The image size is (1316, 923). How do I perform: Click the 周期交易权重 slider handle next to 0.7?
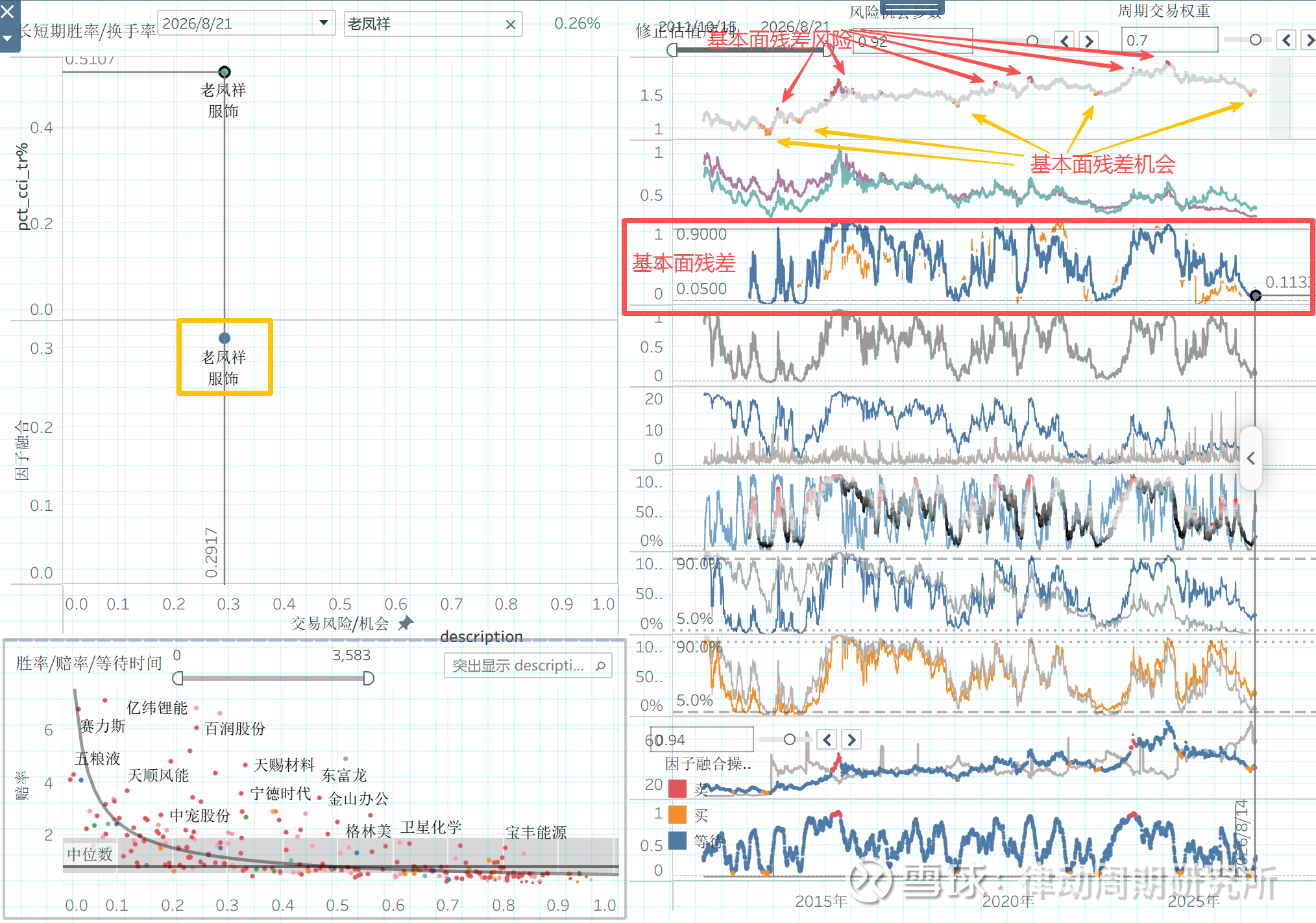pyautogui.click(x=1256, y=40)
